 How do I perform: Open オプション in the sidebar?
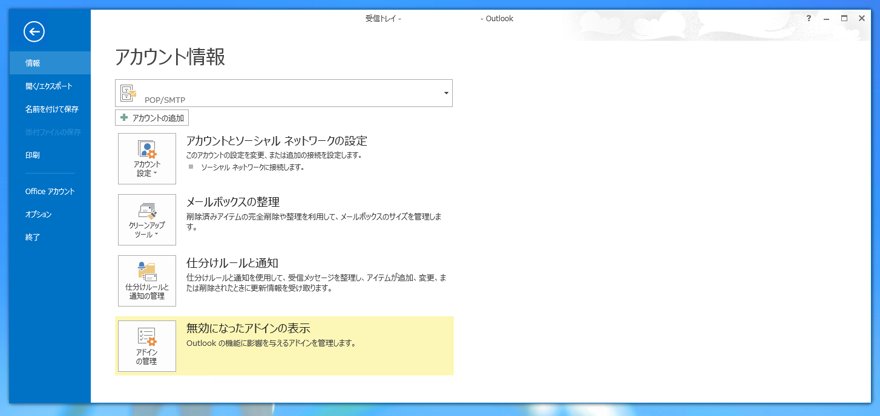point(50,214)
